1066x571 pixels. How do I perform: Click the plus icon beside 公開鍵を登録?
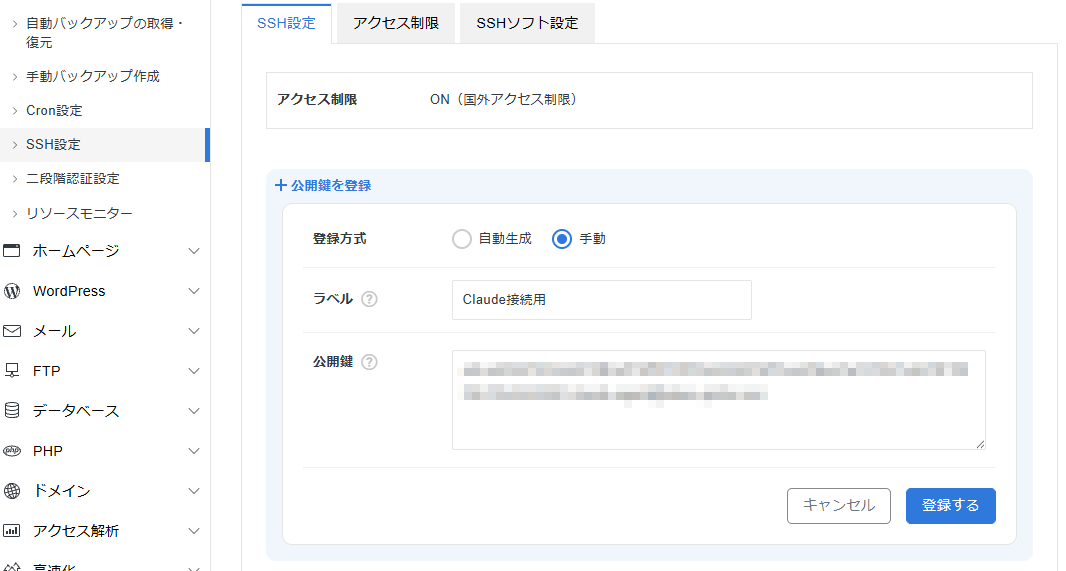[281, 185]
